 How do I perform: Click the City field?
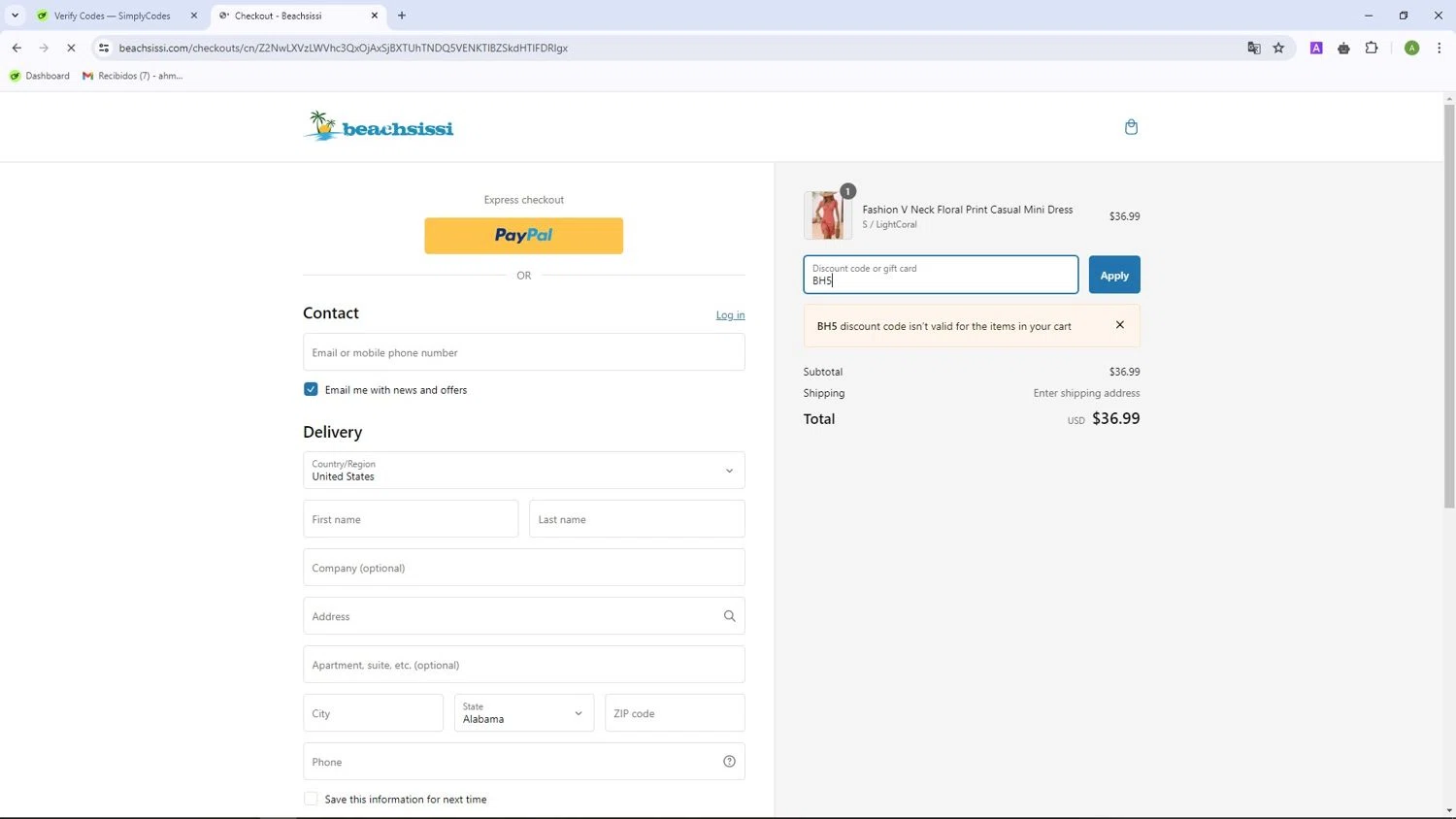pos(373,713)
